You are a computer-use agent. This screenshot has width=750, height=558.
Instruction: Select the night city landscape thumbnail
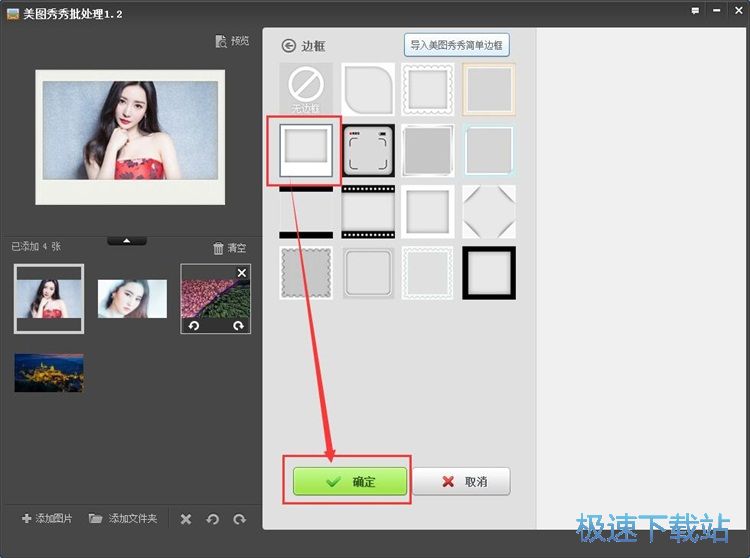pos(49,373)
